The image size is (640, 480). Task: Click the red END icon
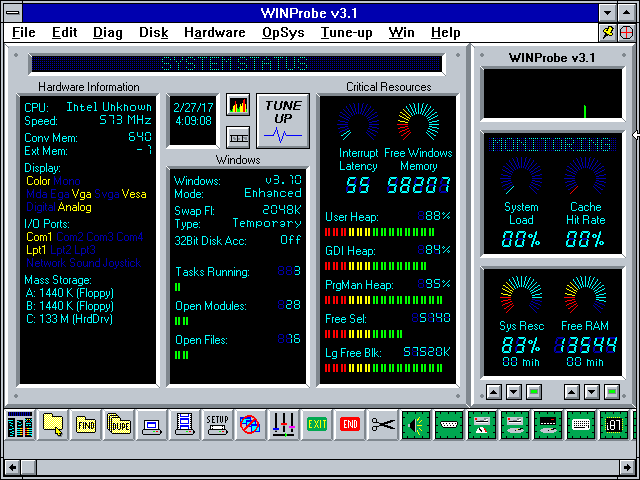pyautogui.click(x=350, y=425)
